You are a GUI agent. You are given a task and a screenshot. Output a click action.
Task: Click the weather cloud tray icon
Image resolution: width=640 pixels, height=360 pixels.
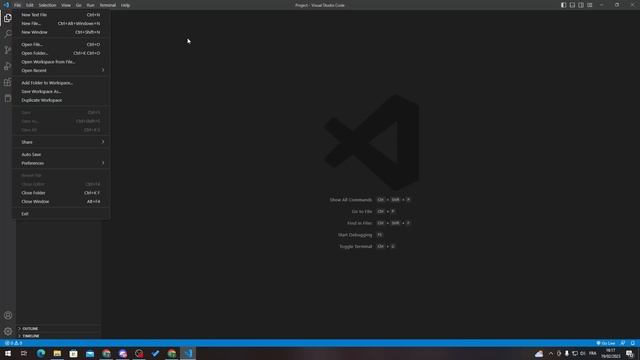[539, 354]
